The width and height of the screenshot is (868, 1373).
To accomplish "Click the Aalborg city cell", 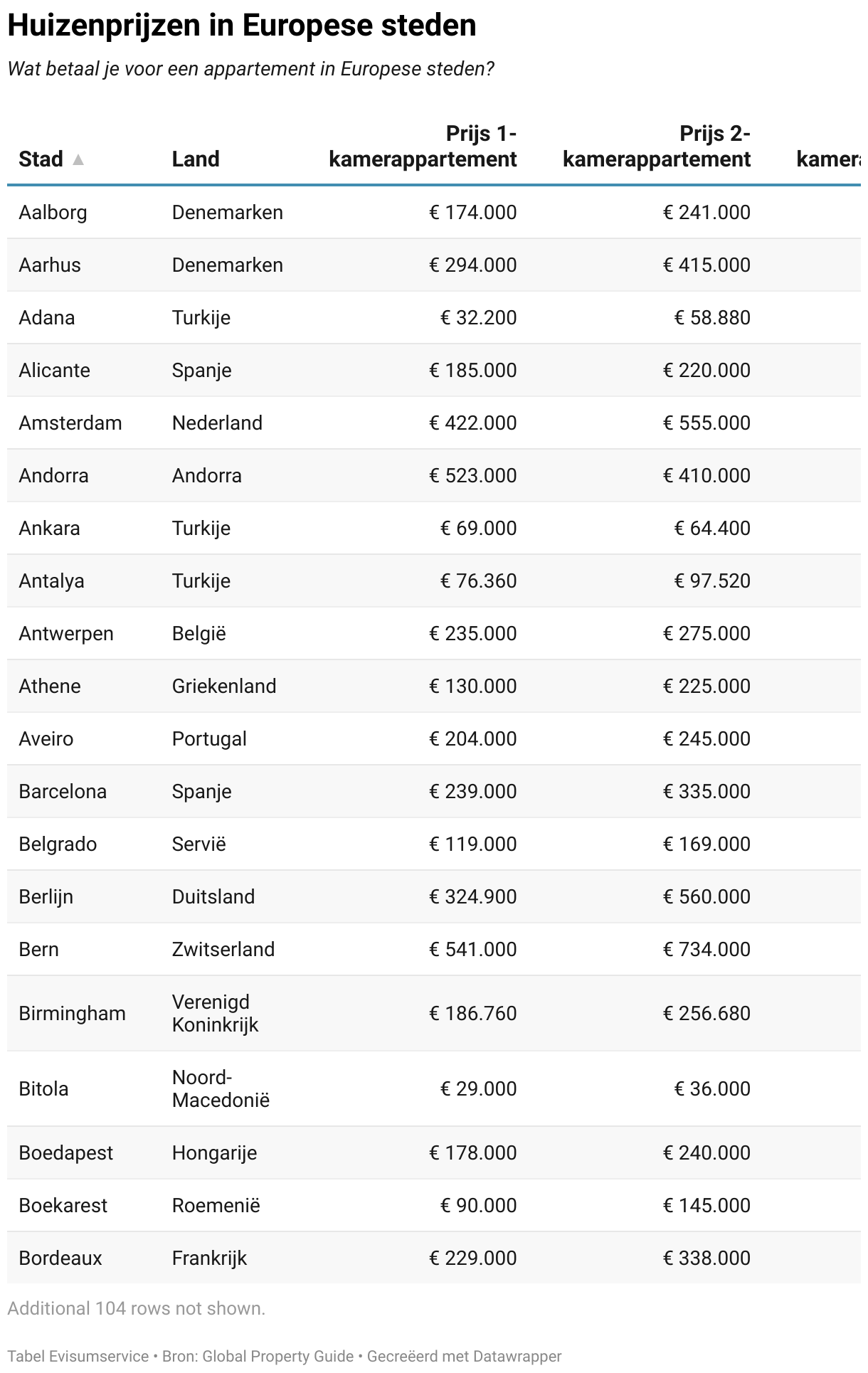I will click(x=53, y=212).
